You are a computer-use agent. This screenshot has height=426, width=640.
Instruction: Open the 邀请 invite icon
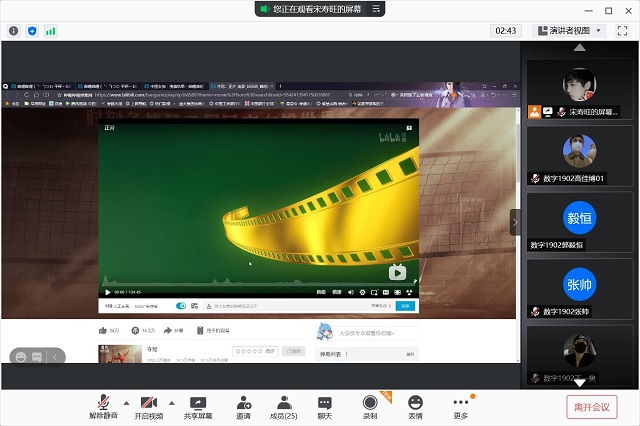click(x=243, y=402)
